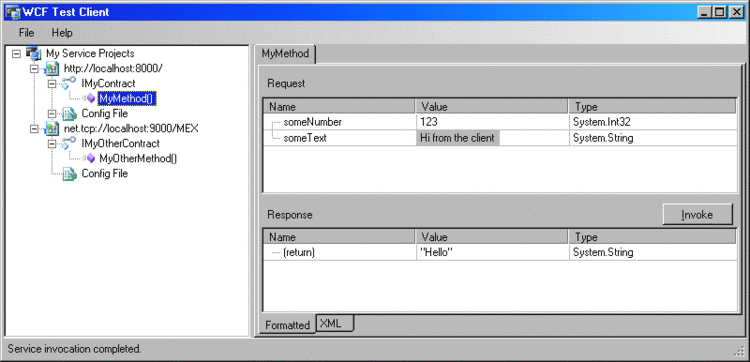Click the Invoke button
The image size is (750, 362).
(697, 215)
